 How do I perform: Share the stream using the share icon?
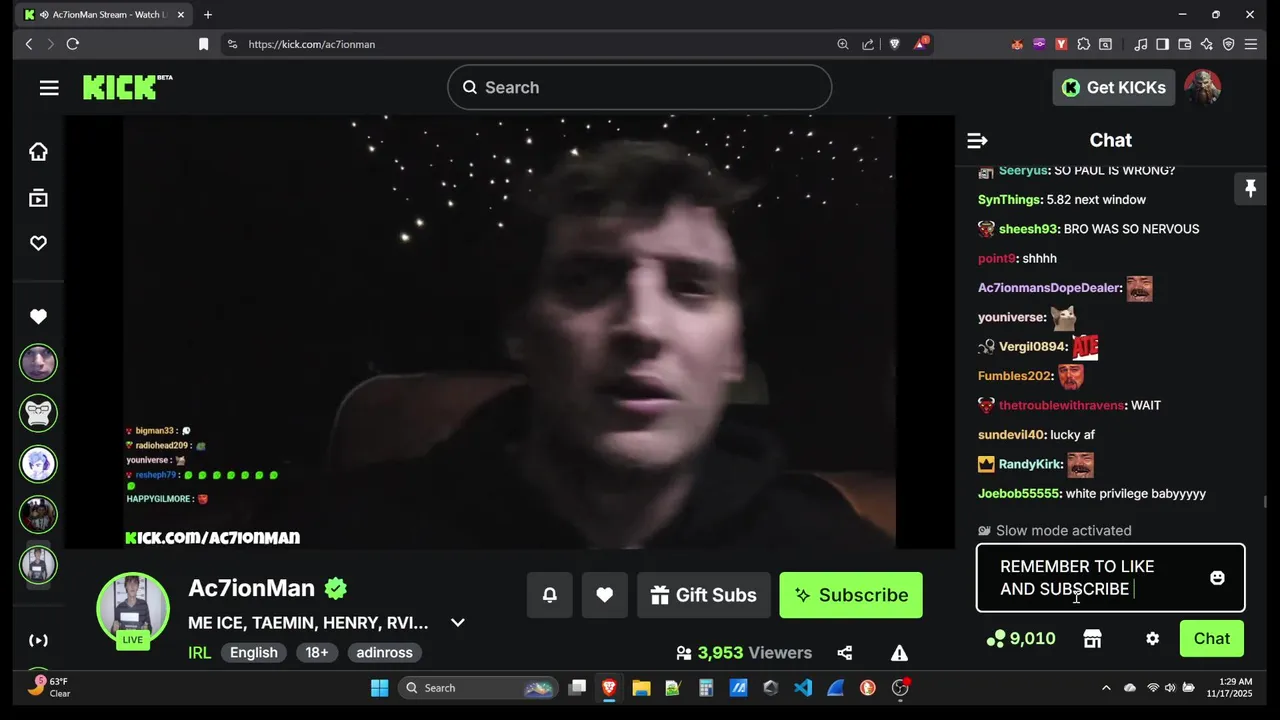pyautogui.click(x=845, y=653)
